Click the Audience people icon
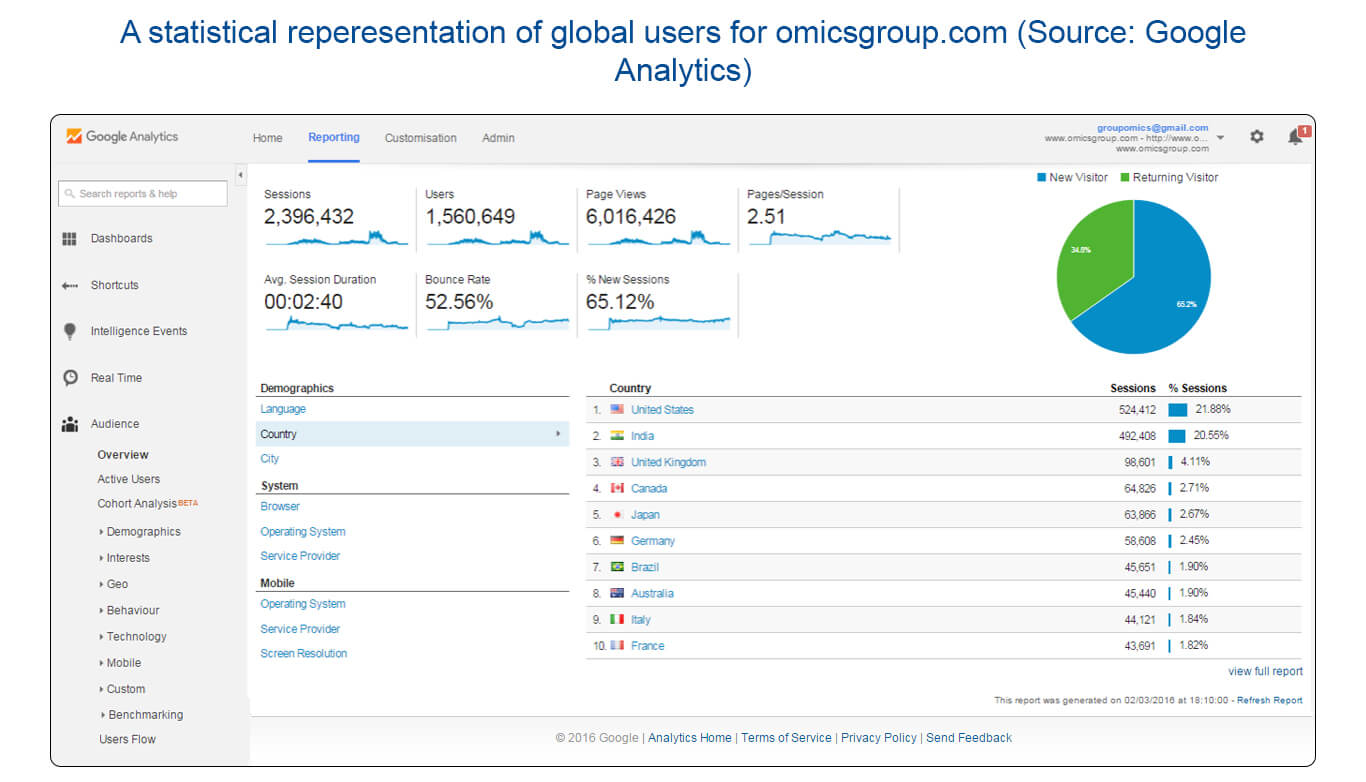Screen dimensions: 1366x782 coord(70,424)
